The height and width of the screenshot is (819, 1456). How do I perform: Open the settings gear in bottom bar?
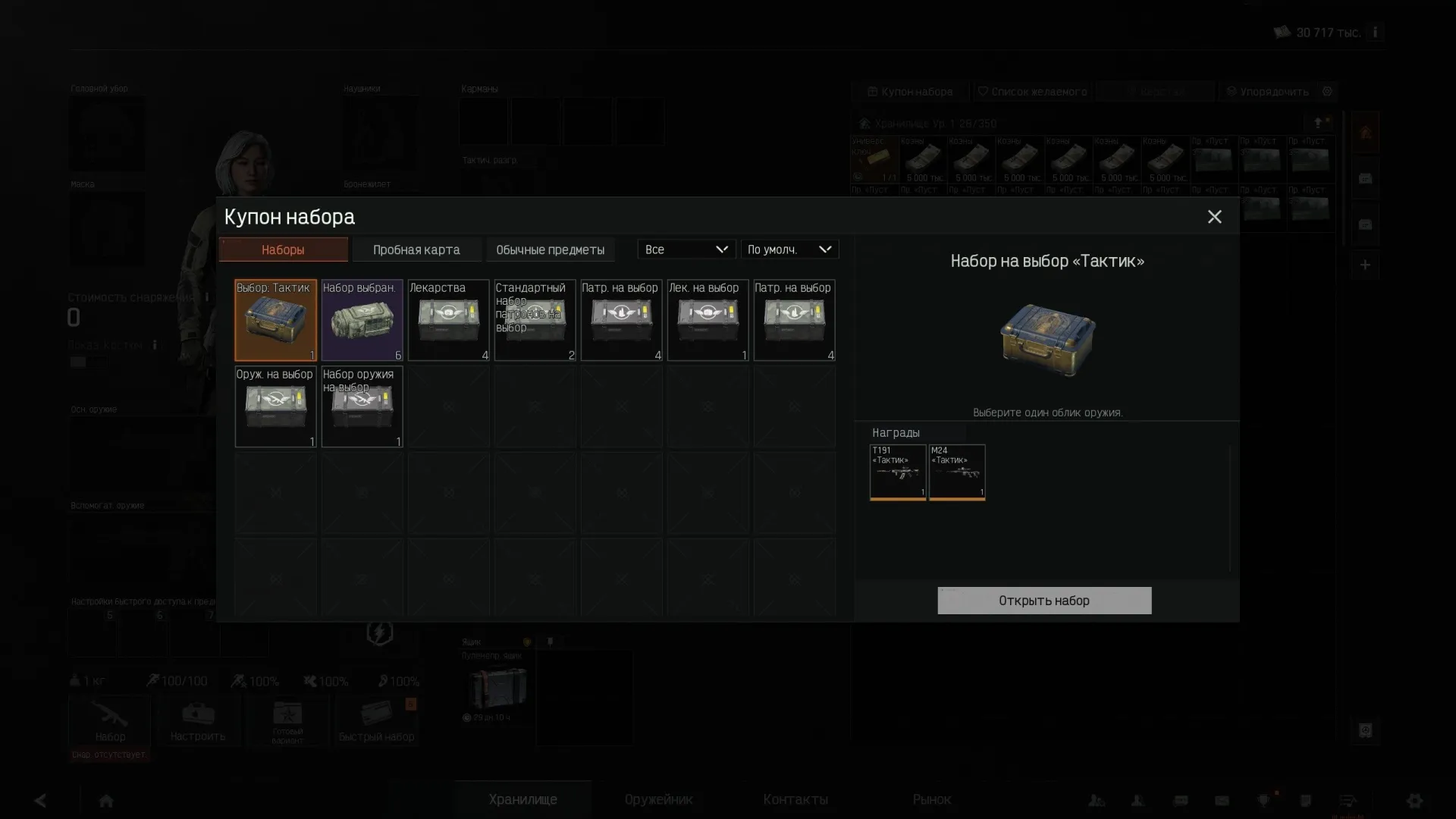pos(1415,801)
